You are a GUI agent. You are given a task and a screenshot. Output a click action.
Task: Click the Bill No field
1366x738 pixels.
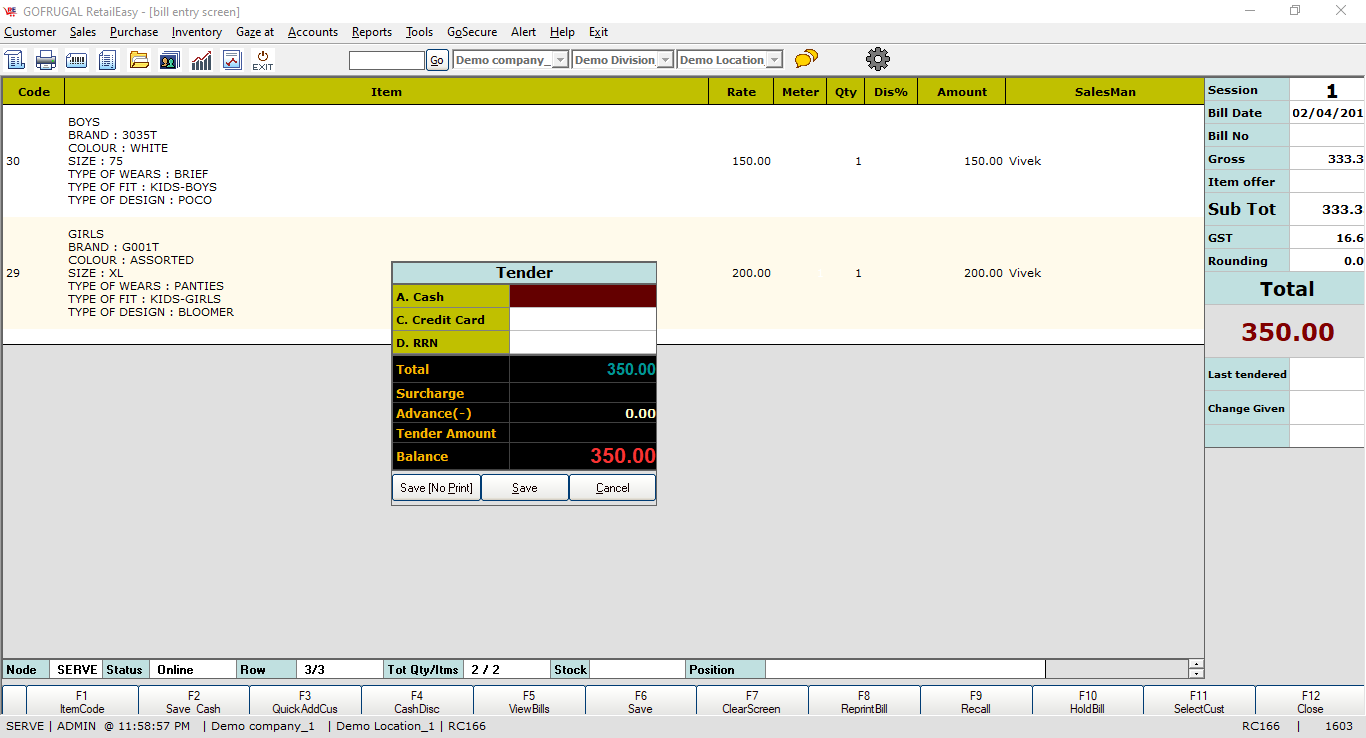(1327, 136)
